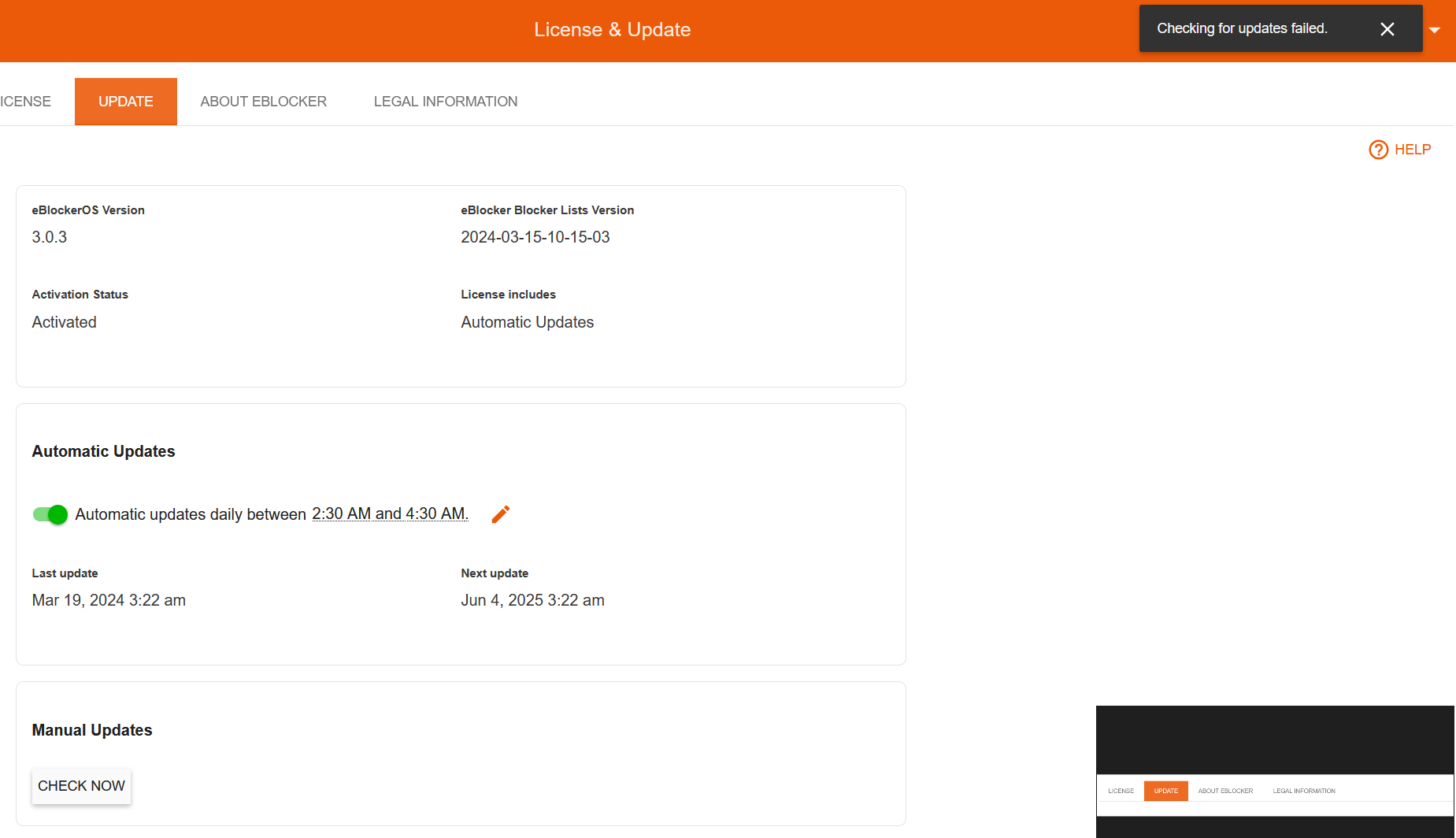1456x838 pixels.
Task: Switch to the LICENSE tab
Action: (x=25, y=102)
